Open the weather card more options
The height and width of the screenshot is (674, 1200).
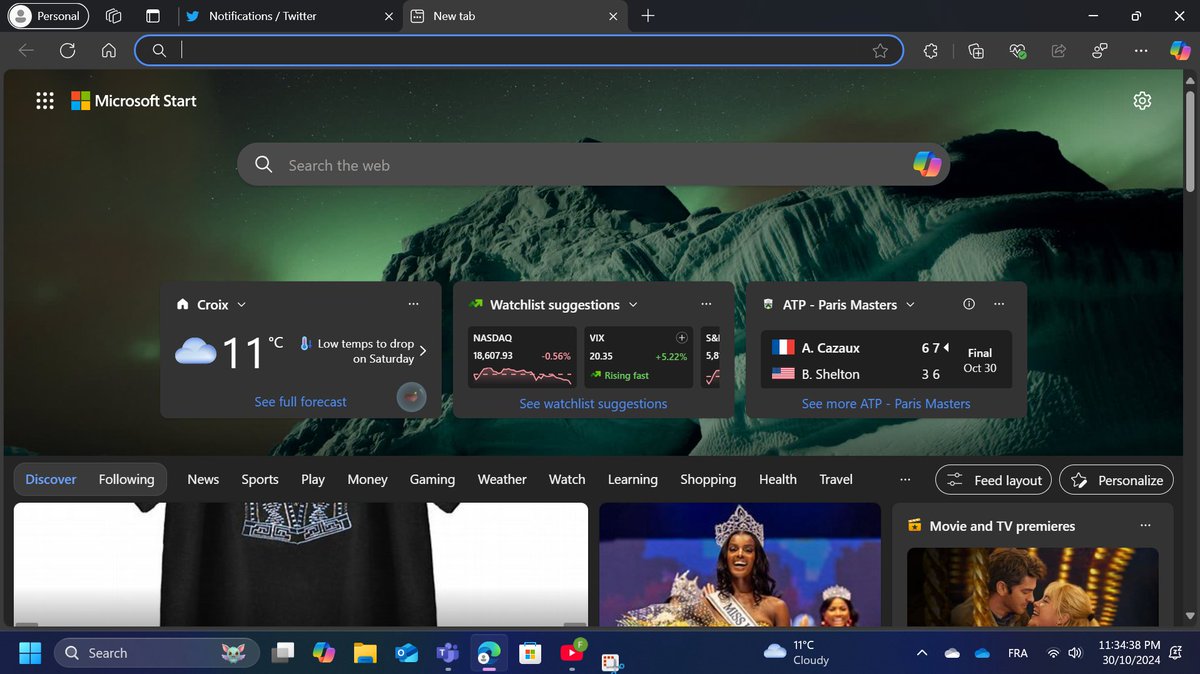pyautogui.click(x=414, y=305)
